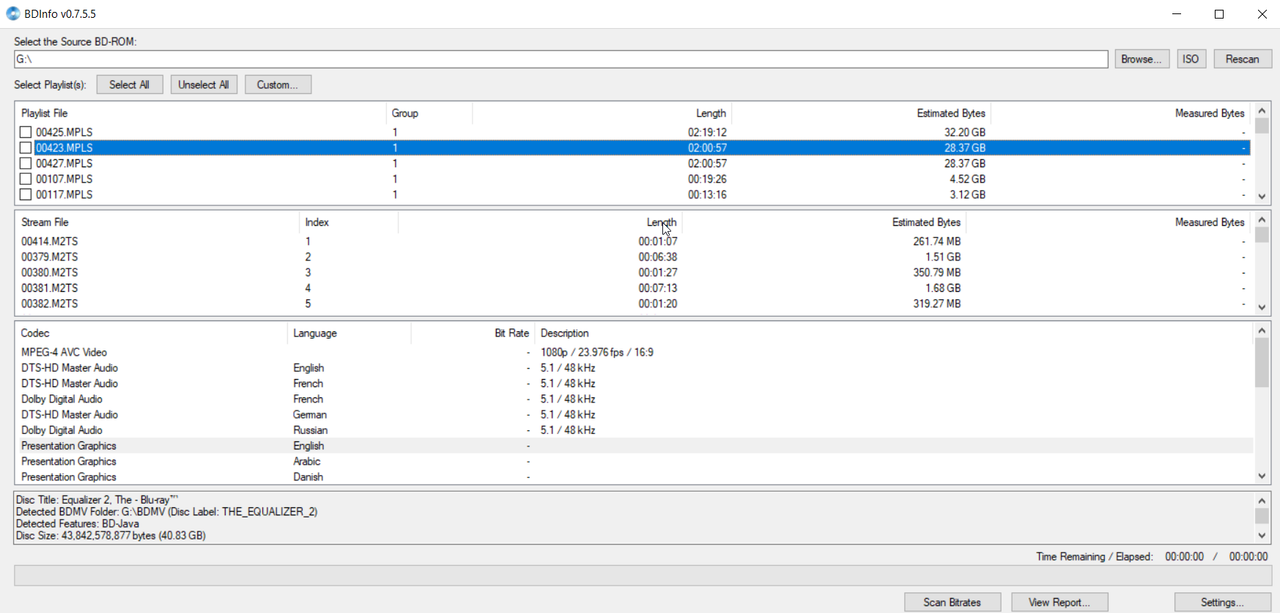Select the 00107.MPLS playlist row
The height and width of the screenshot is (613, 1280).
coord(634,179)
